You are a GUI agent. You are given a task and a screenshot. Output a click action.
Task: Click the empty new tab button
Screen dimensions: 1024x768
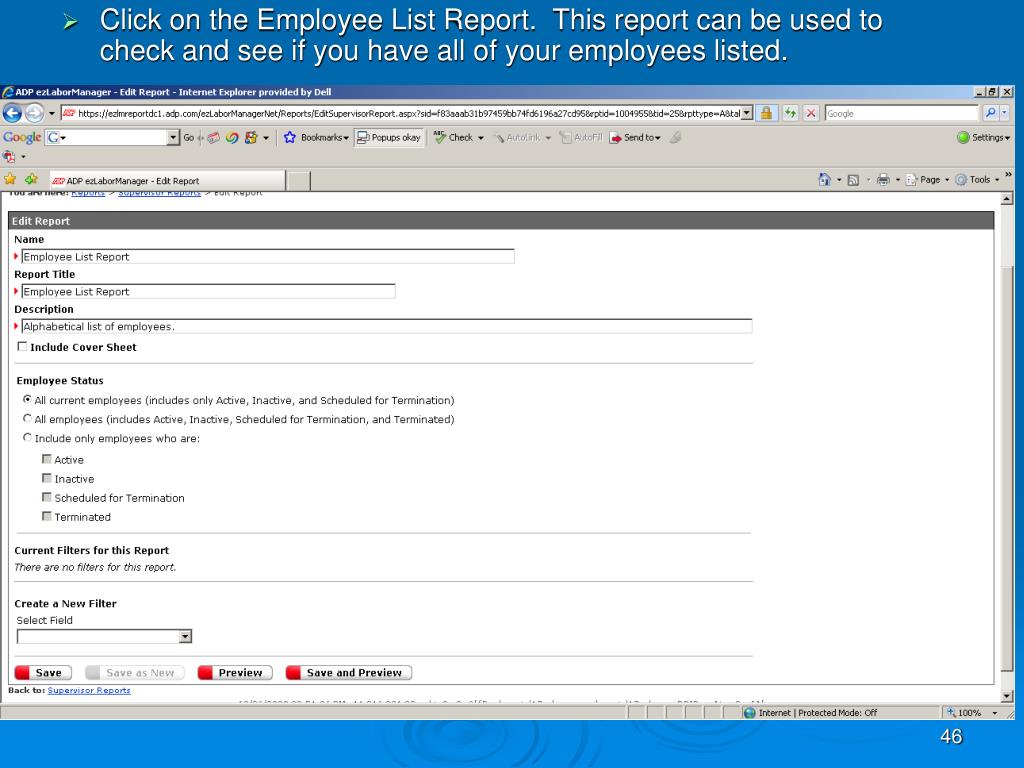298,181
